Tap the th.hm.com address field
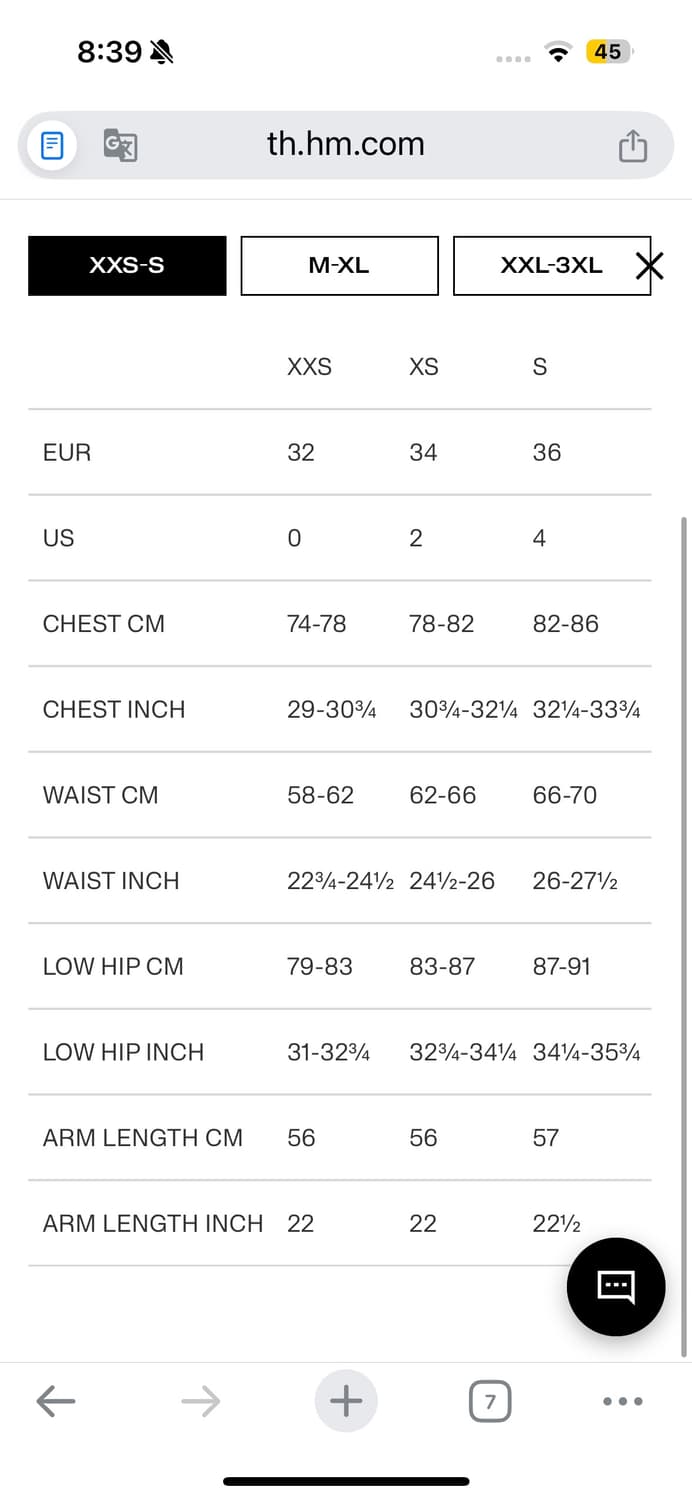Image resolution: width=692 pixels, height=1500 pixels. coord(346,145)
